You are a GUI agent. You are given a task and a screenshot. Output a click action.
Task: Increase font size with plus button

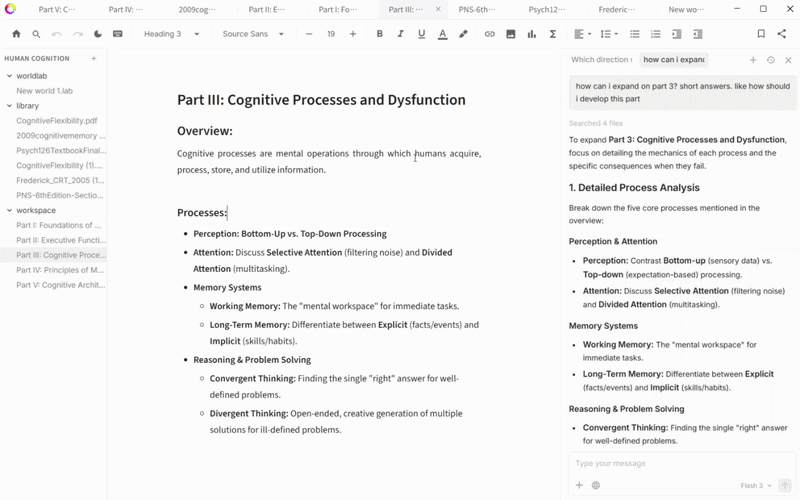(353, 34)
